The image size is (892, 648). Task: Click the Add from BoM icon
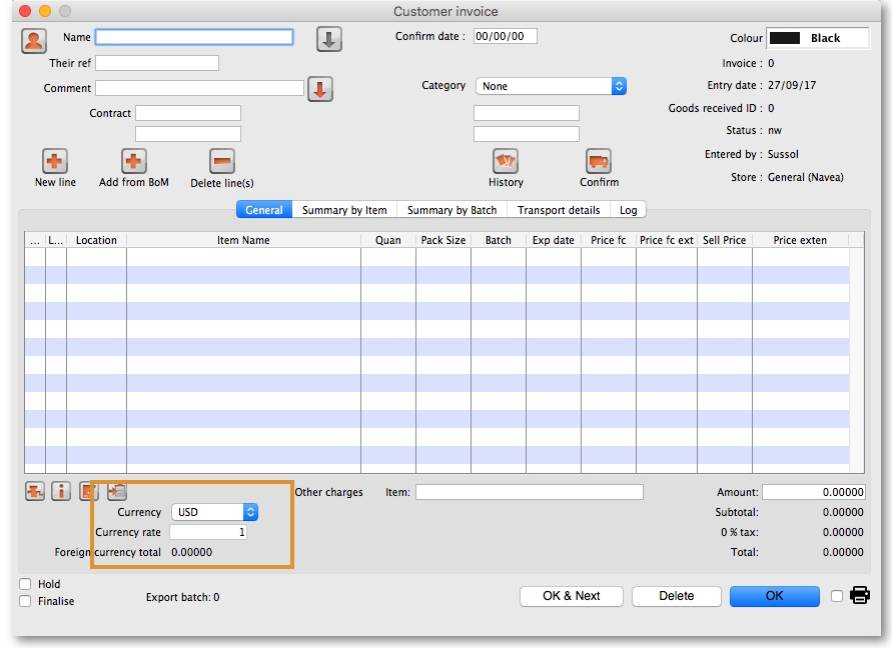click(x=134, y=162)
